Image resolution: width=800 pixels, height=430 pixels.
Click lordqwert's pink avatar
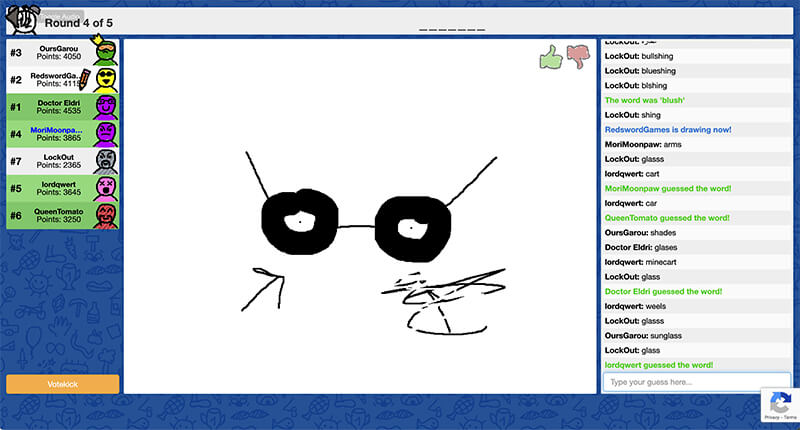(x=106, y=188)
